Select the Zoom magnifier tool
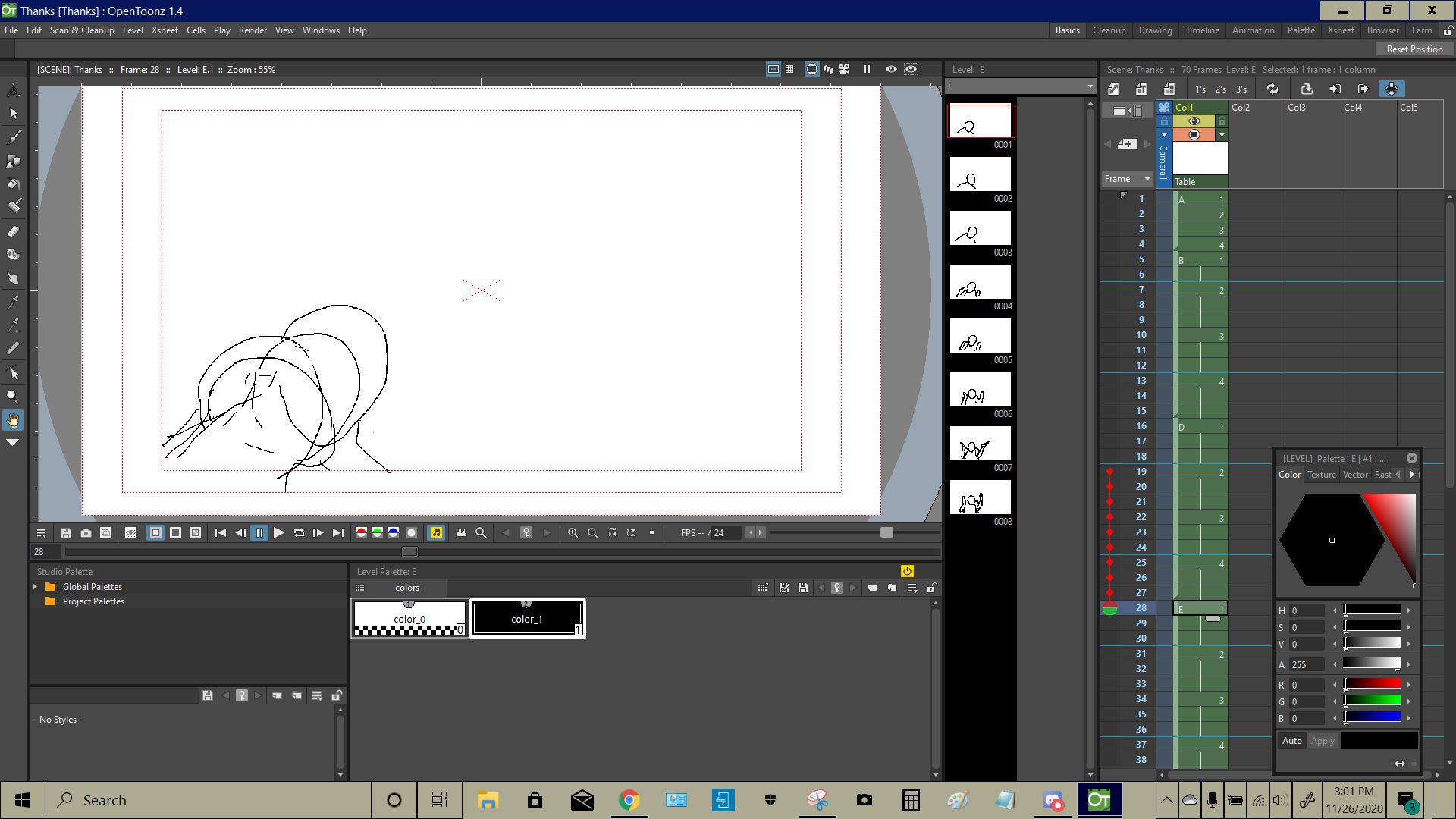 coord(13,397)
